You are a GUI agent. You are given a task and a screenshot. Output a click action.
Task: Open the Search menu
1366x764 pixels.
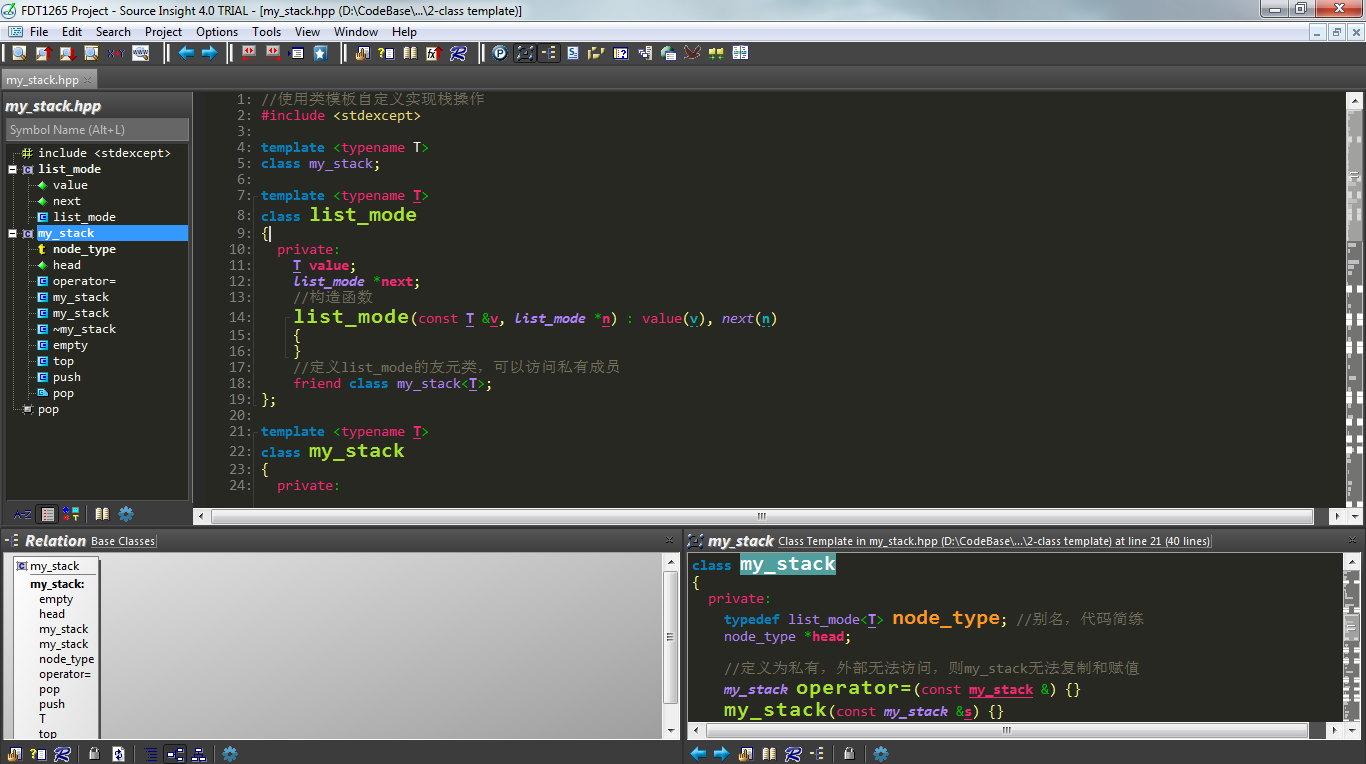(x=113, y=32)
